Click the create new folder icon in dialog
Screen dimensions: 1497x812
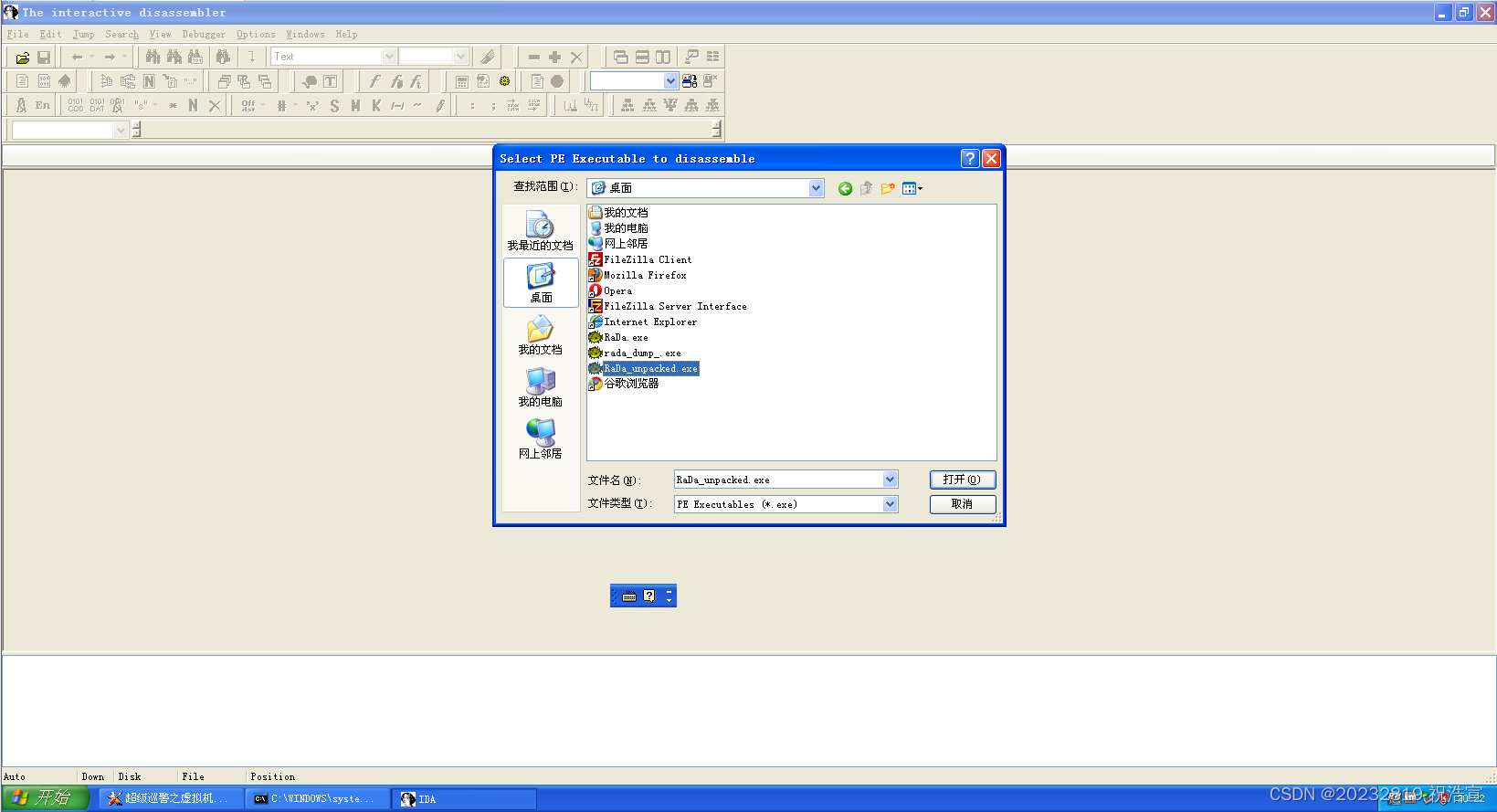click(x=888, y=188)
